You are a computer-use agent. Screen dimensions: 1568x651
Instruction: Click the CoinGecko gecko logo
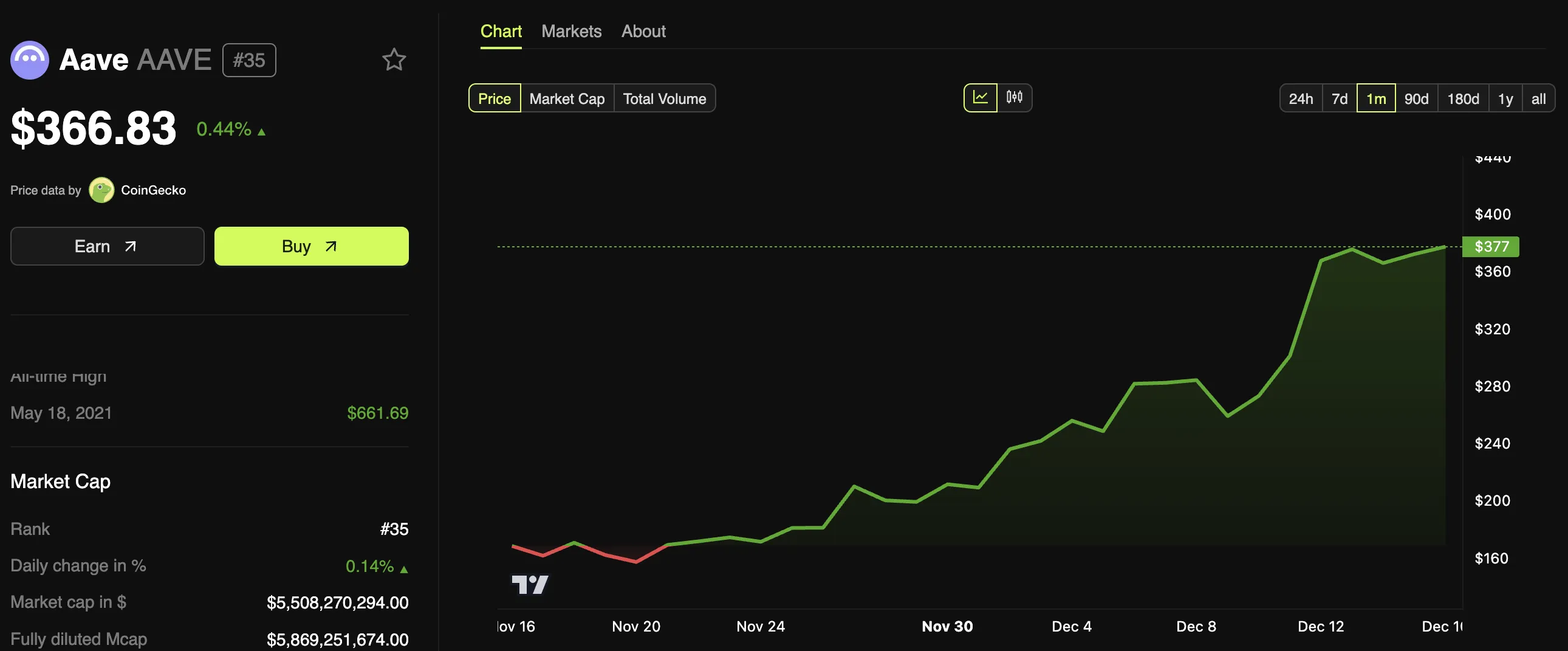[x=101, y=190]
